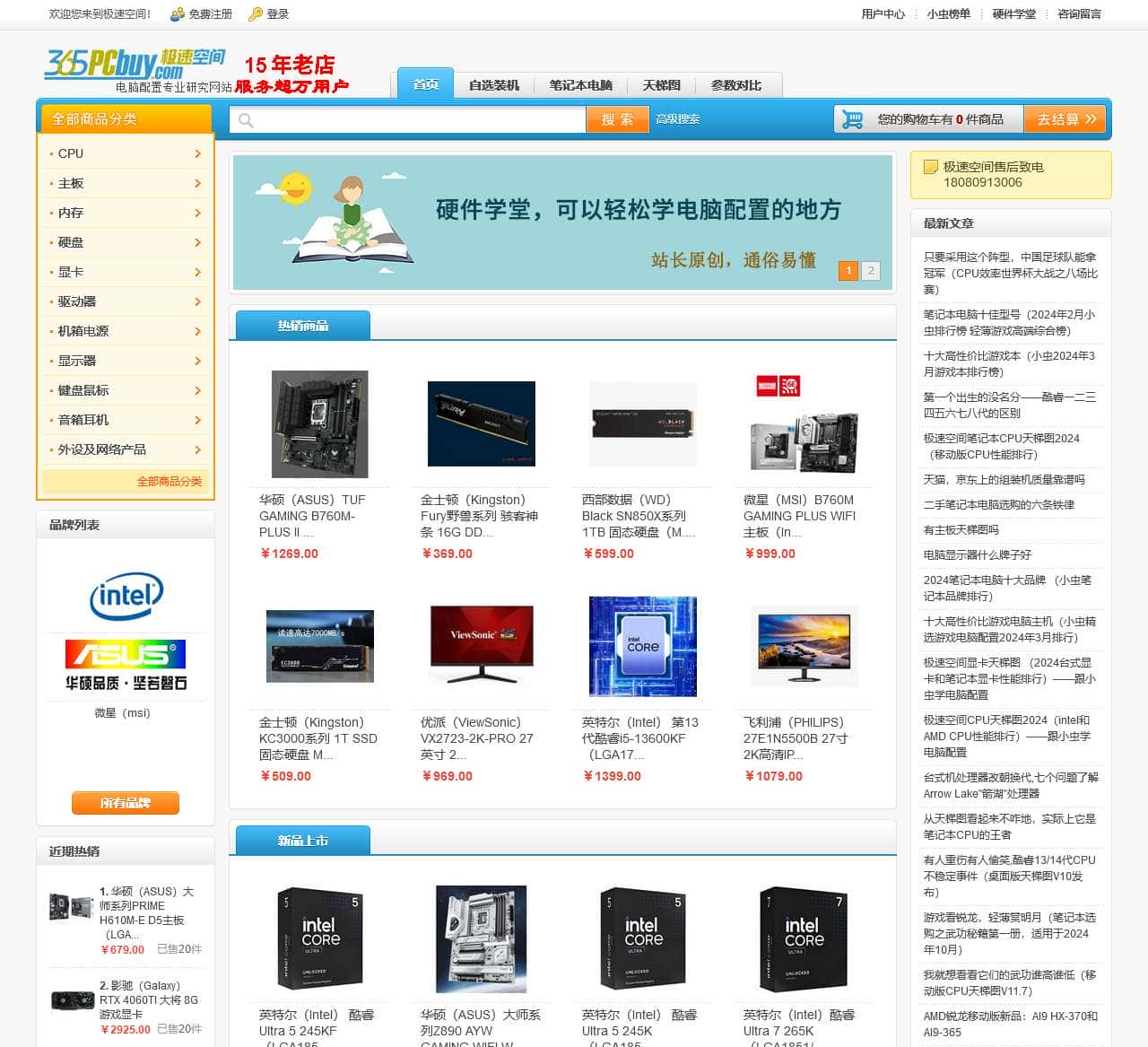Expand the 主板 category arrow
1148x1047 pixels.
(197, 184)
